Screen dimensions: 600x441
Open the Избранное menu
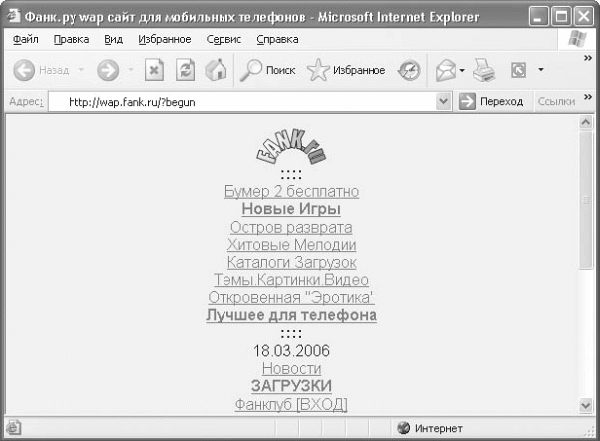coord(165,39)
